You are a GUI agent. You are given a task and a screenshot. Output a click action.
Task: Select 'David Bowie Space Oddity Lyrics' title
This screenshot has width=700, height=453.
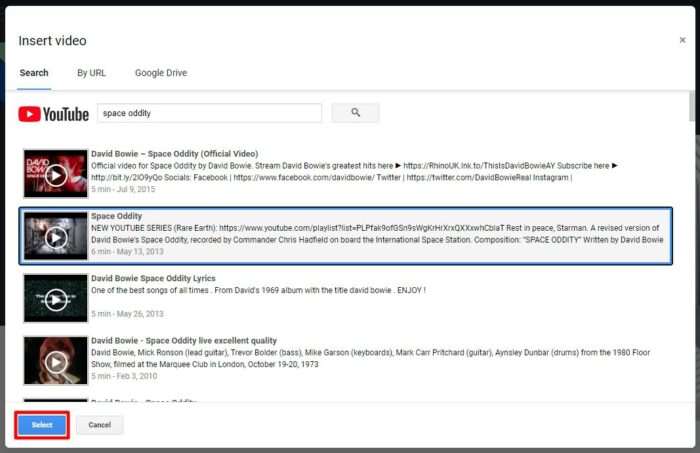point(153,278)
